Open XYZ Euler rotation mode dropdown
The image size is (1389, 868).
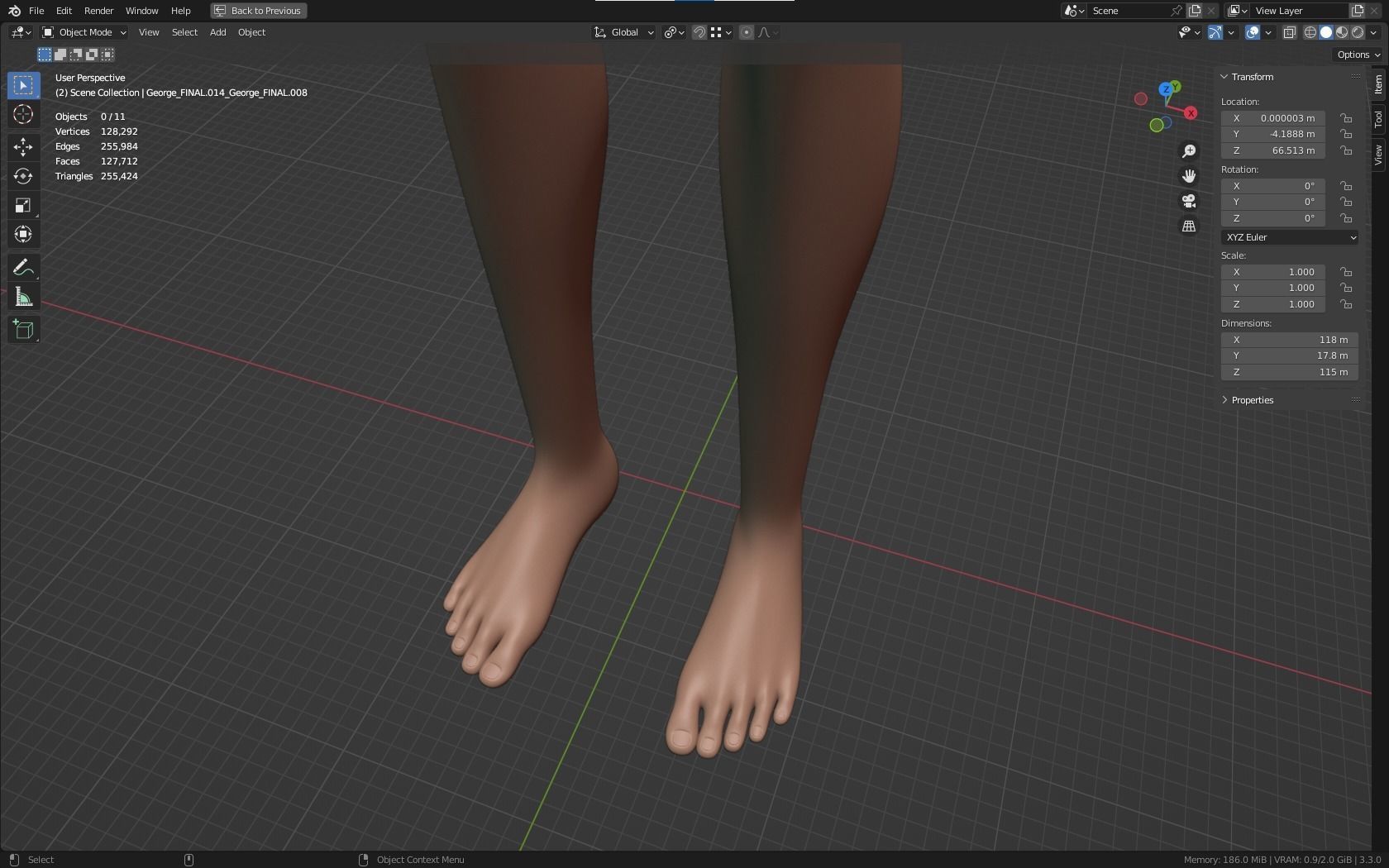[x=1289, y=237]
